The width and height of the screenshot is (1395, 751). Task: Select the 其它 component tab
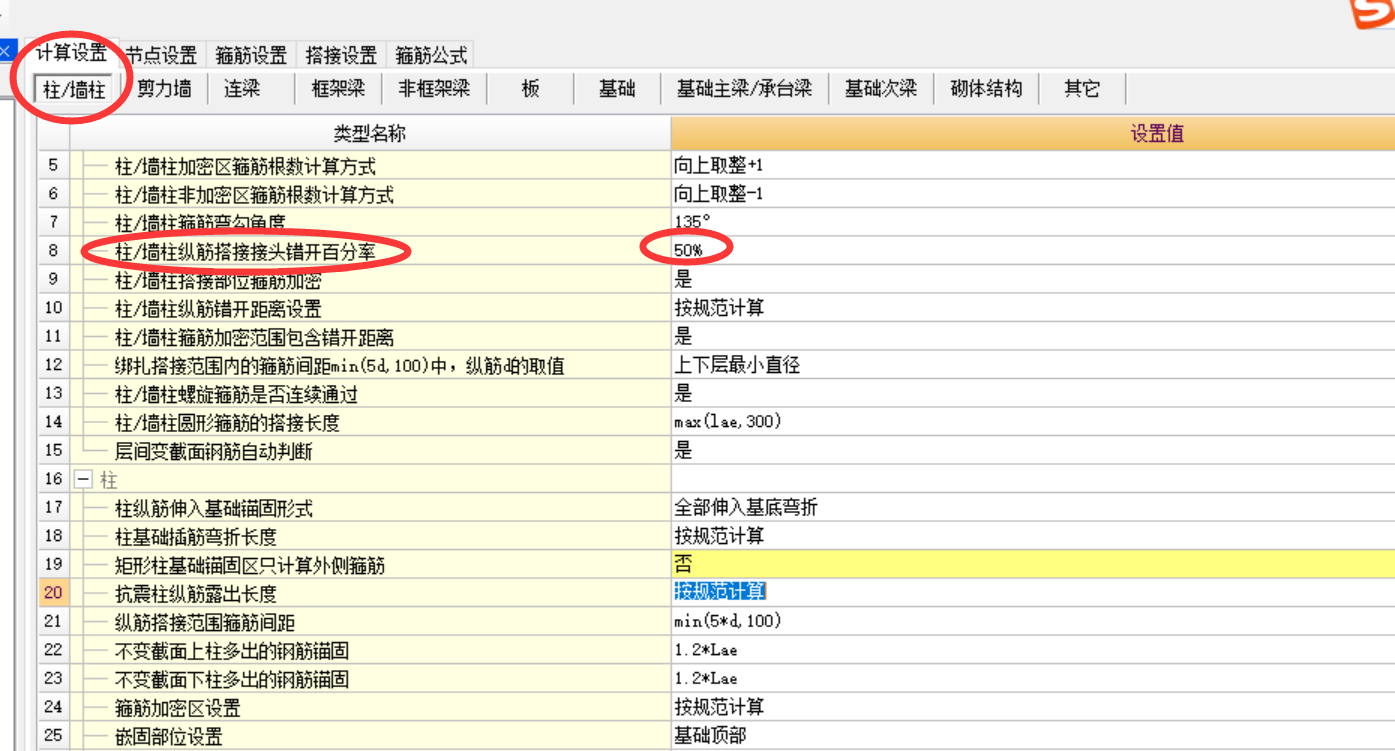pos(1082,89)
